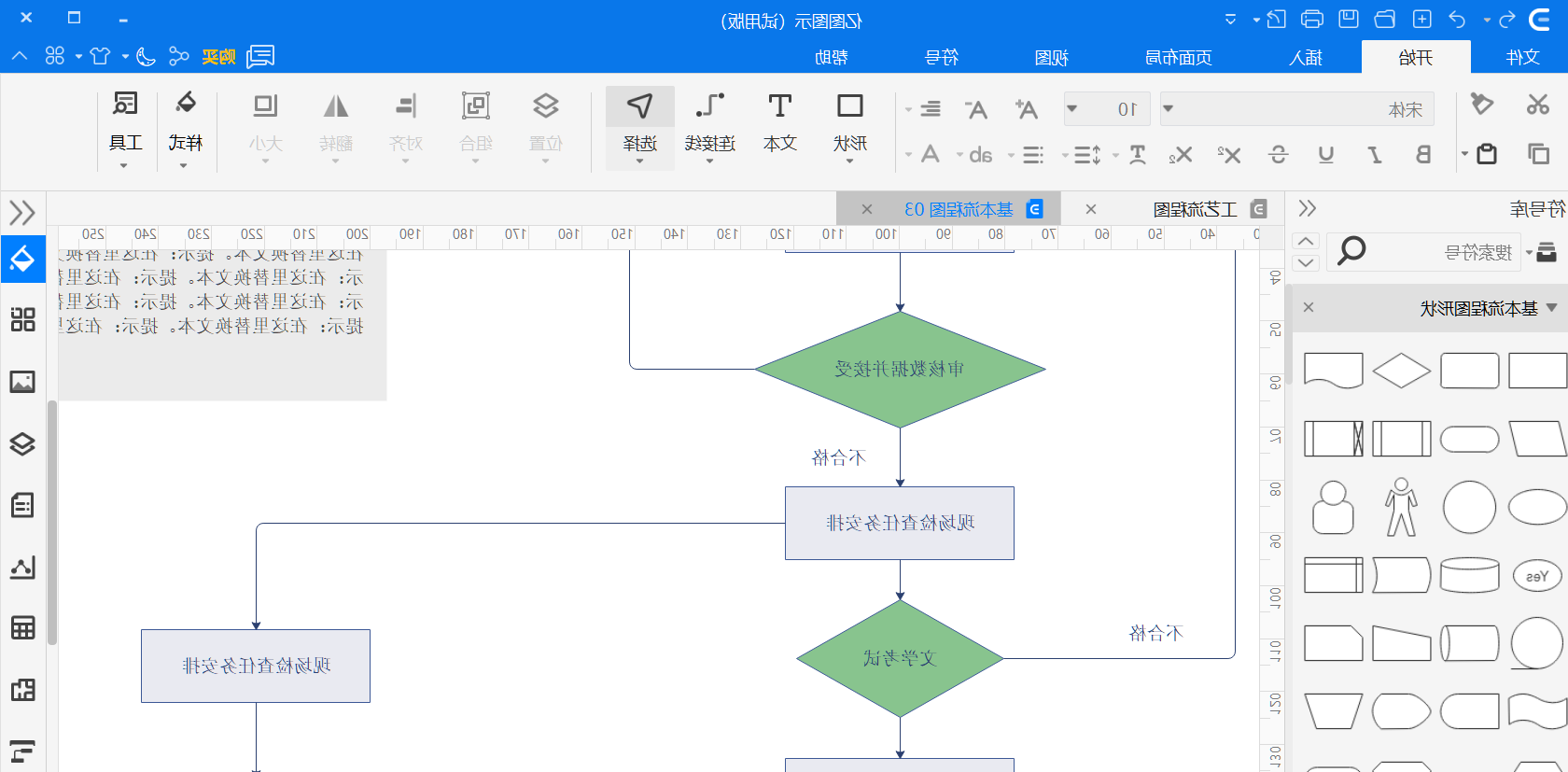Screen dimensions: 1568x772
Task: Click the bullet list icon
Action: pos(1032,155)
